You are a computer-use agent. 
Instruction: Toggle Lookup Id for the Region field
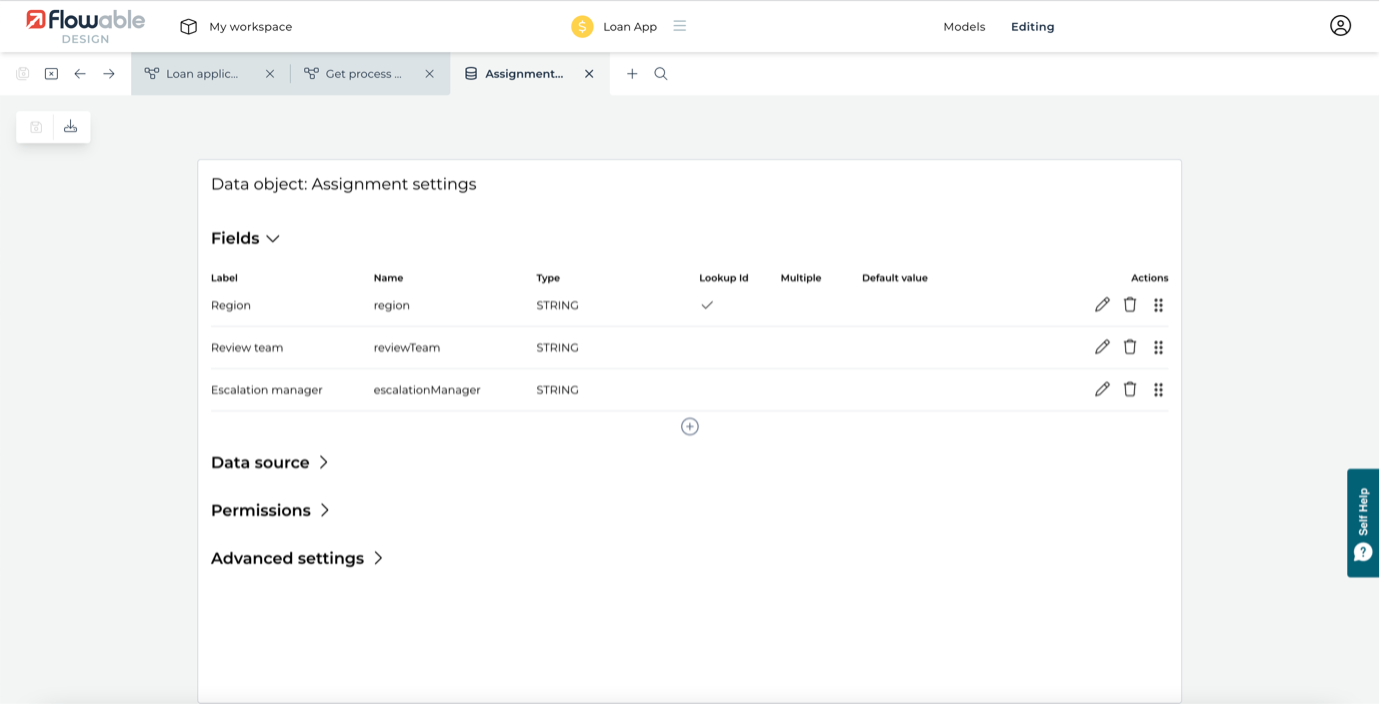click(707, 304)
